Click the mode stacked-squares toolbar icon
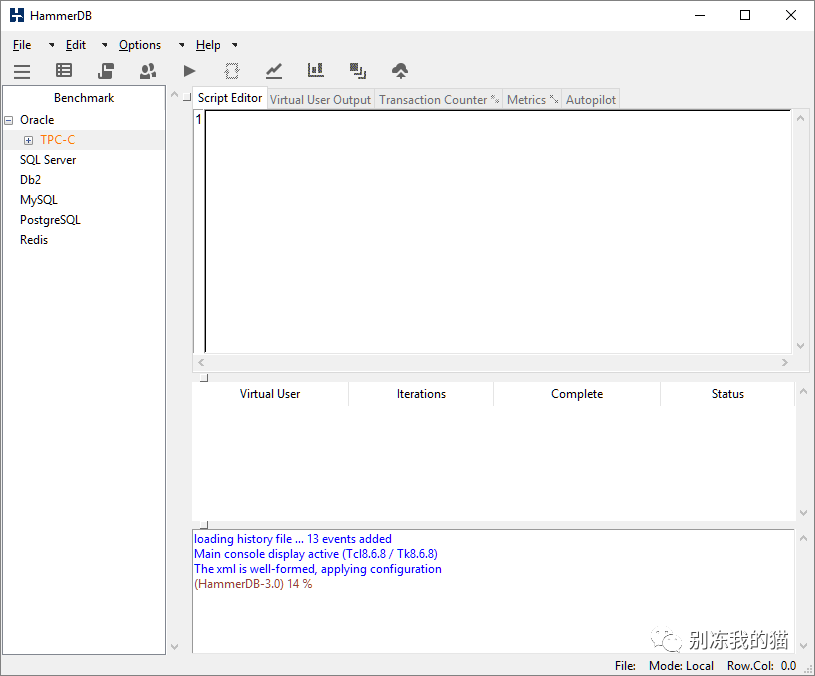This screenshot has height=676, width=815. pyautogui.click(x=358, y=71)
